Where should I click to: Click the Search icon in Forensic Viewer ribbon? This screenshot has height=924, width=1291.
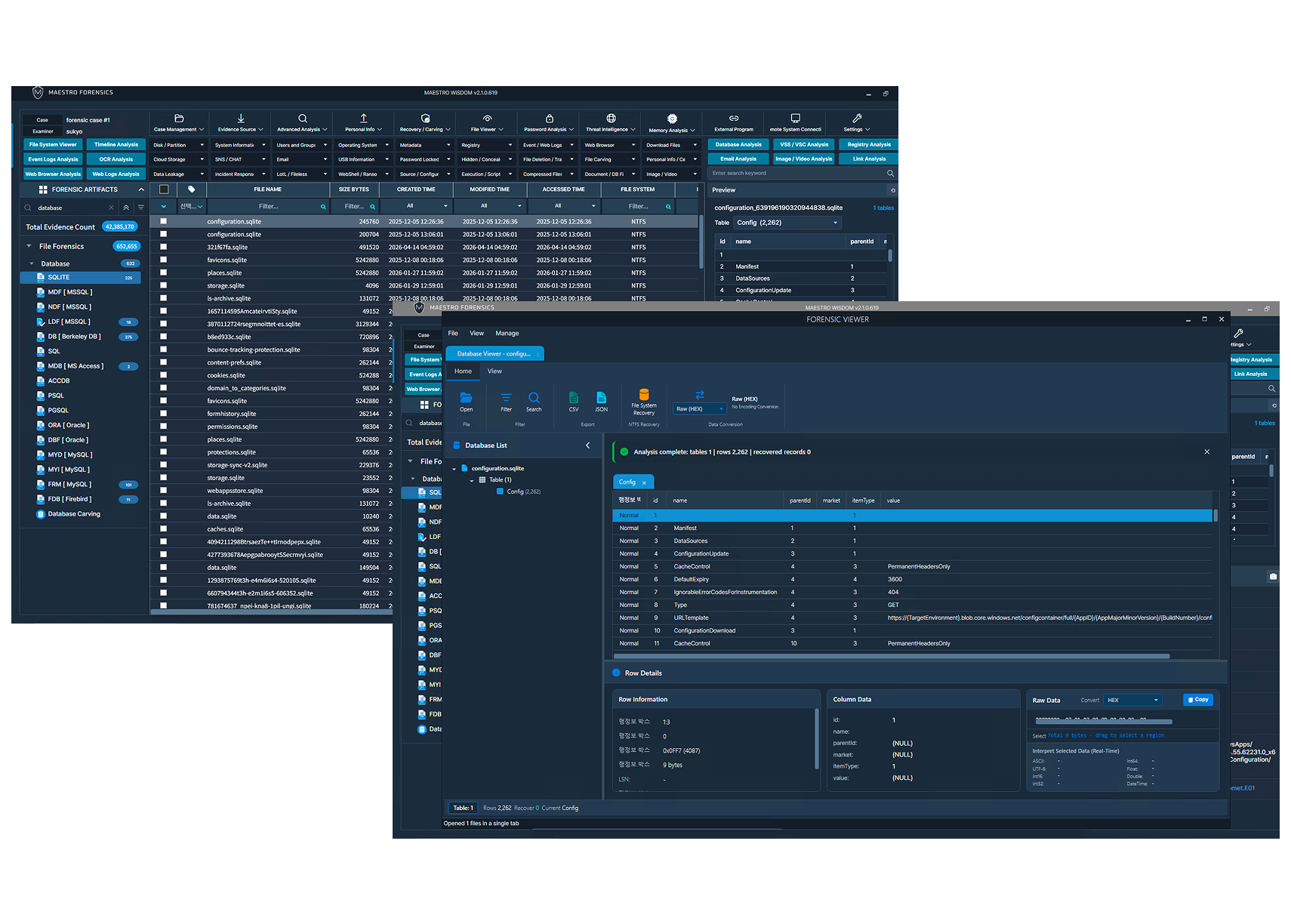point(534,397)
